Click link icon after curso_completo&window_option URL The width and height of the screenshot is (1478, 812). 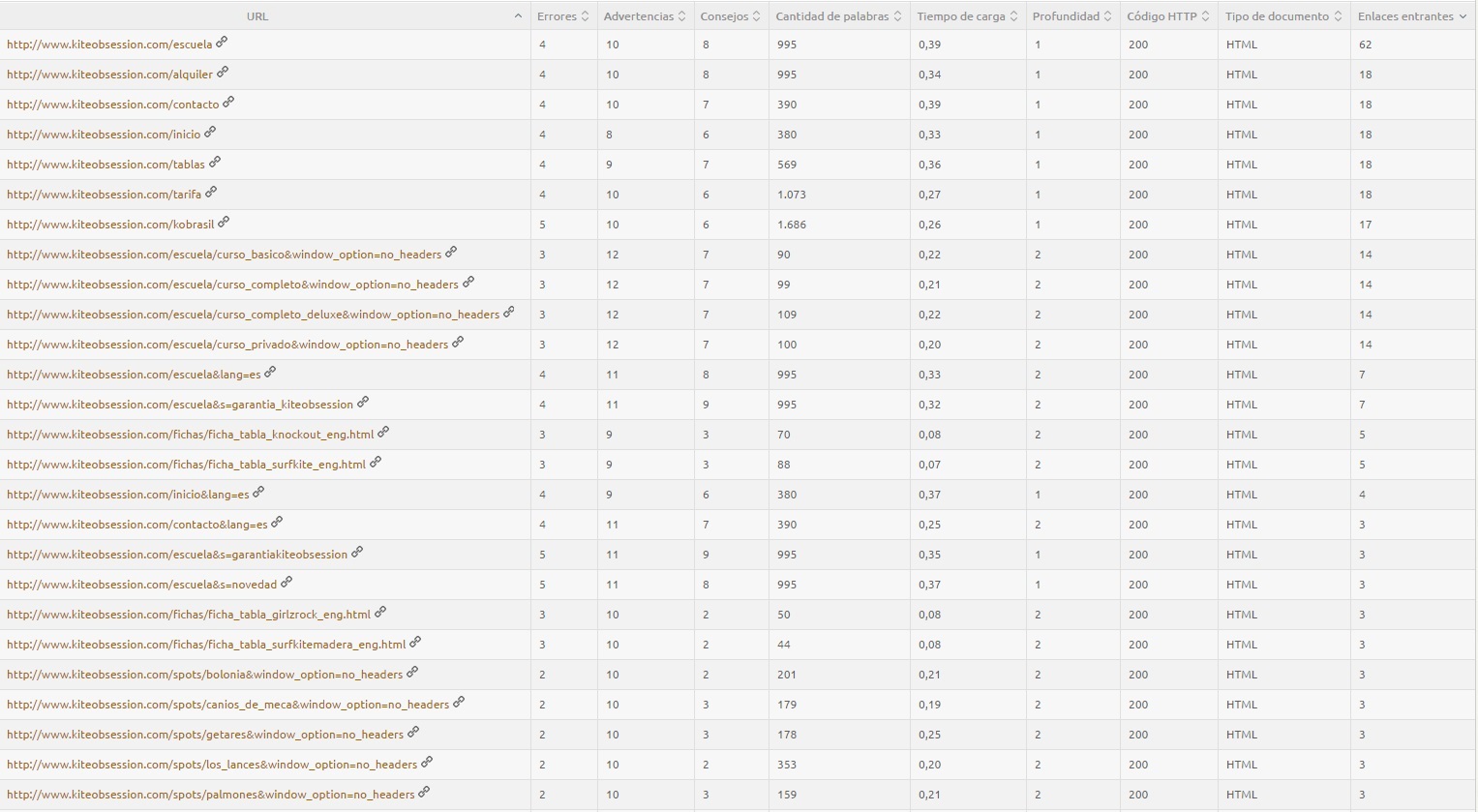(x=468, y=282)
